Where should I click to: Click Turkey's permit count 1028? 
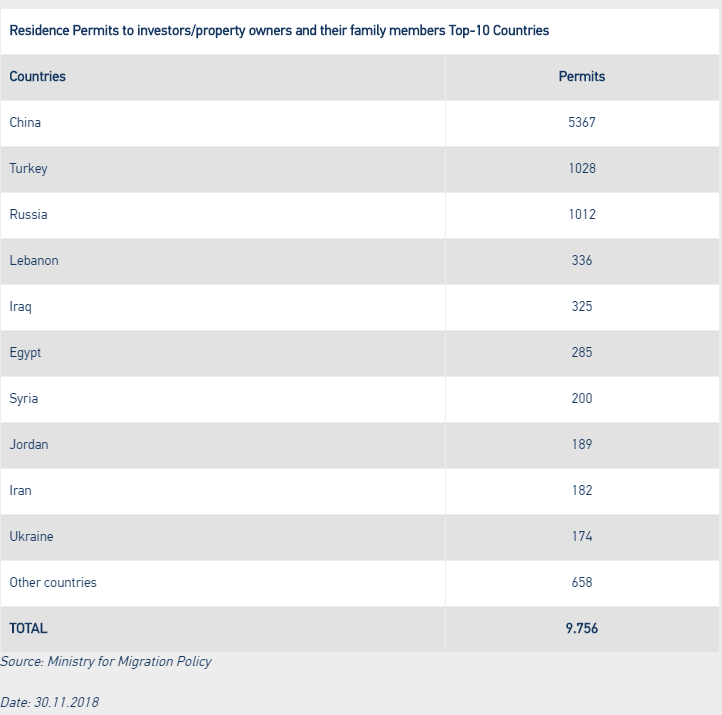pyautogui.click(x=581, y=168)
